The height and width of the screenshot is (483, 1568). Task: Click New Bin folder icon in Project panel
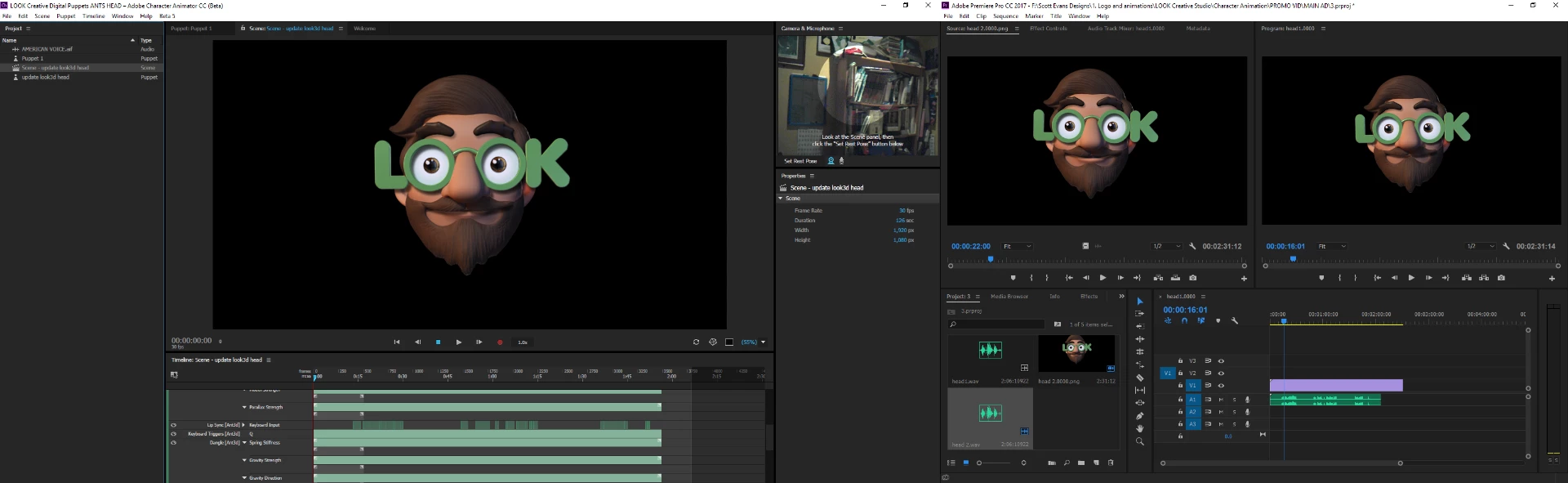click(1081, 463)
